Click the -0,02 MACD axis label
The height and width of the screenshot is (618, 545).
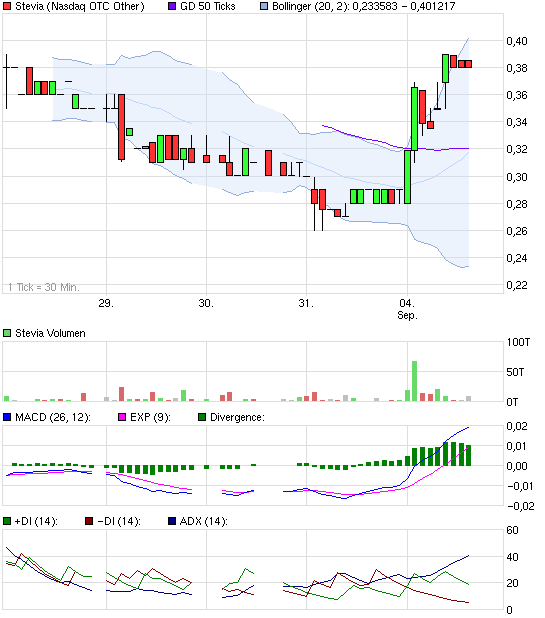(x=521, y=506)
